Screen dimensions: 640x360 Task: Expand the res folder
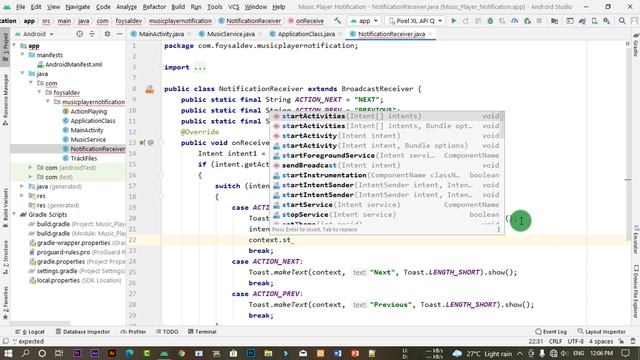click(x=22, y=196)
